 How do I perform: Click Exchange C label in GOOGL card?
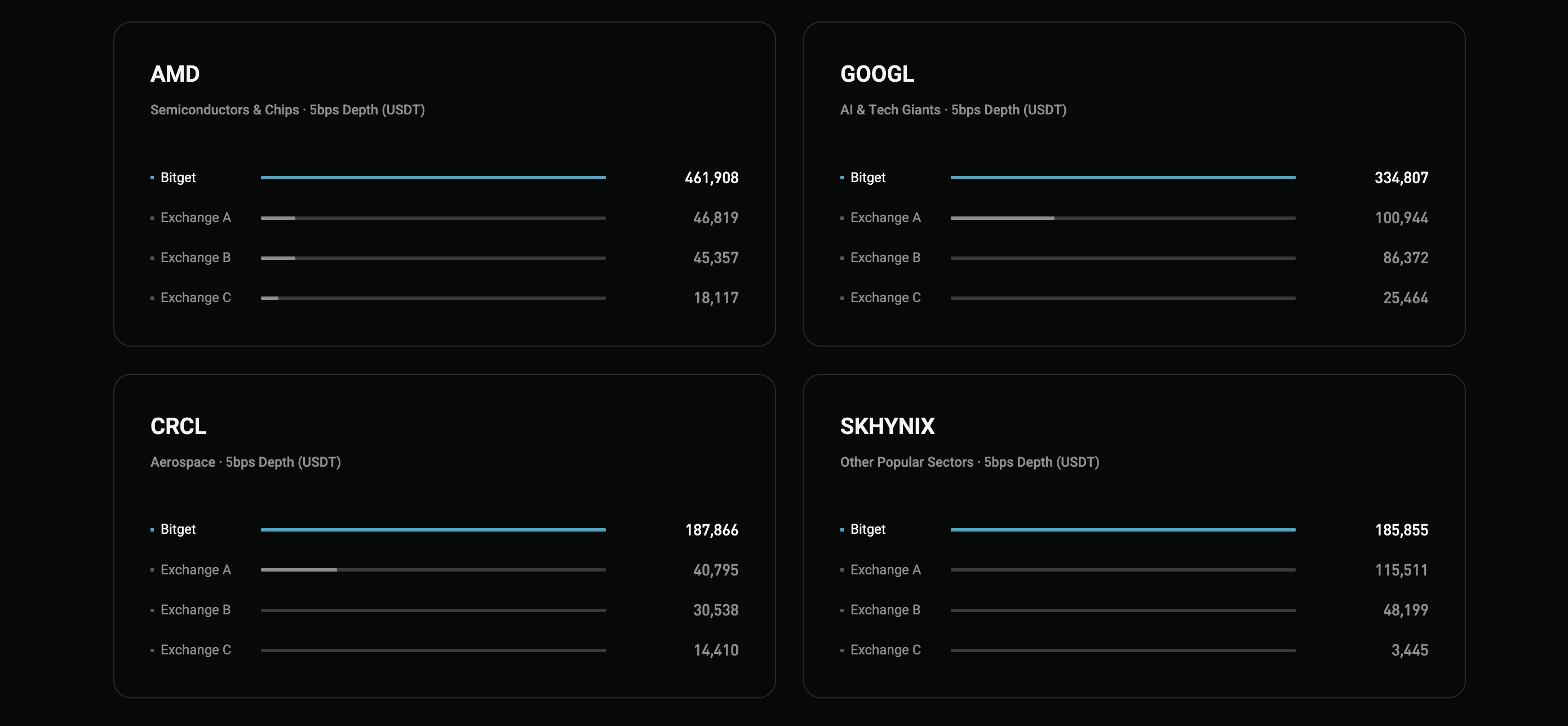pos(885,298)
